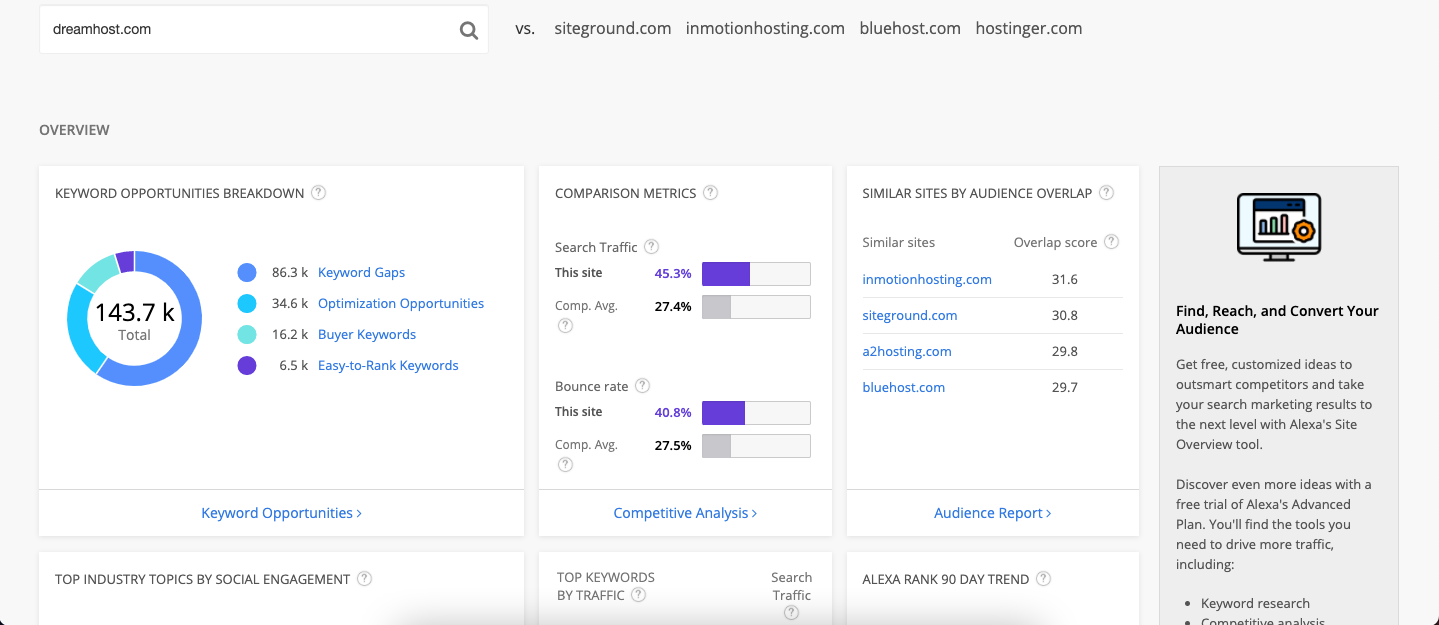Image resolution: width=1439 pixels, height=625 pixels.
Task: Click This site Search Traffic bar
Action: click(756, 274)
